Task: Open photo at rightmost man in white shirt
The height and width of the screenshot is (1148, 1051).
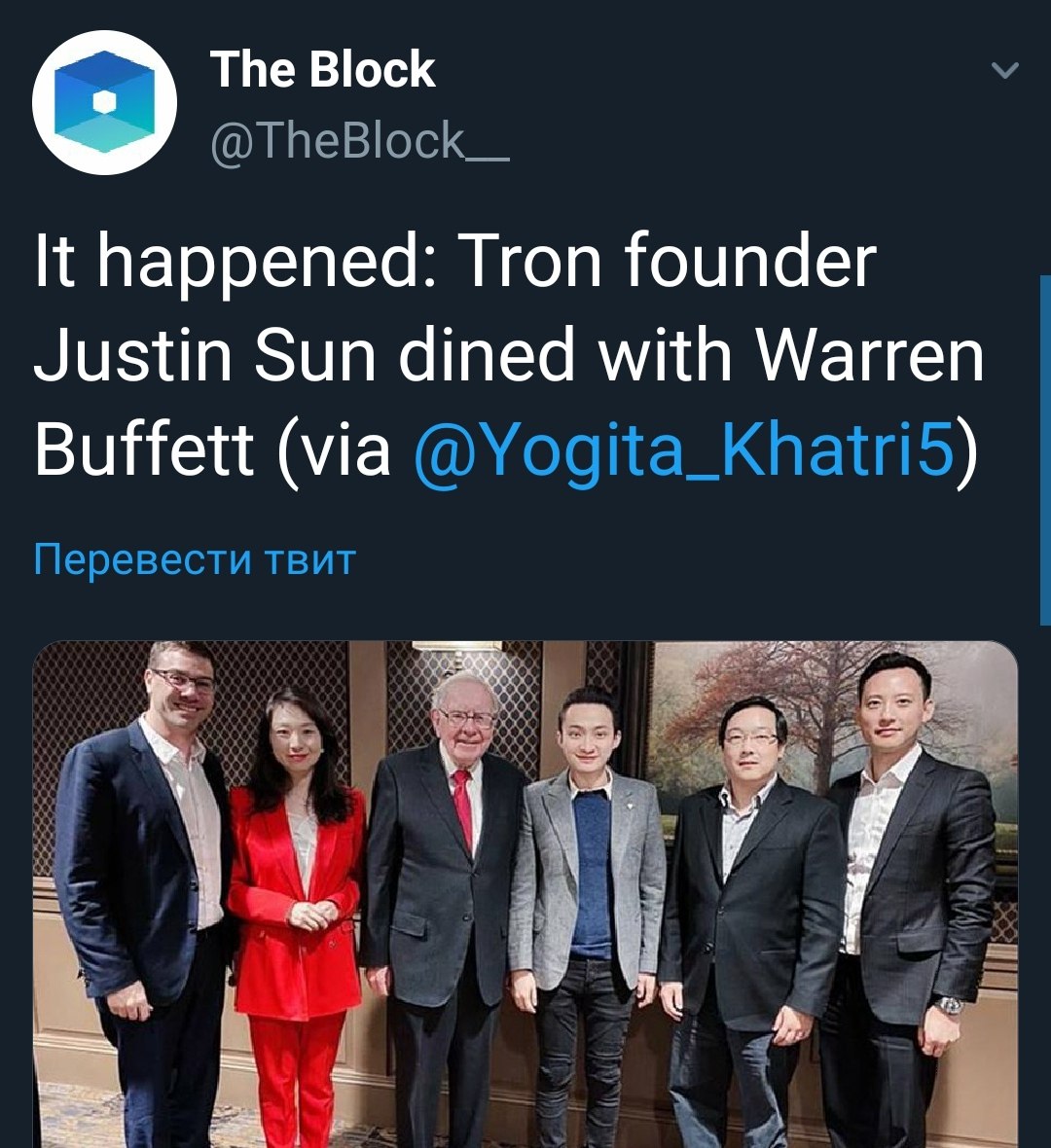Action: click(907, 901)
